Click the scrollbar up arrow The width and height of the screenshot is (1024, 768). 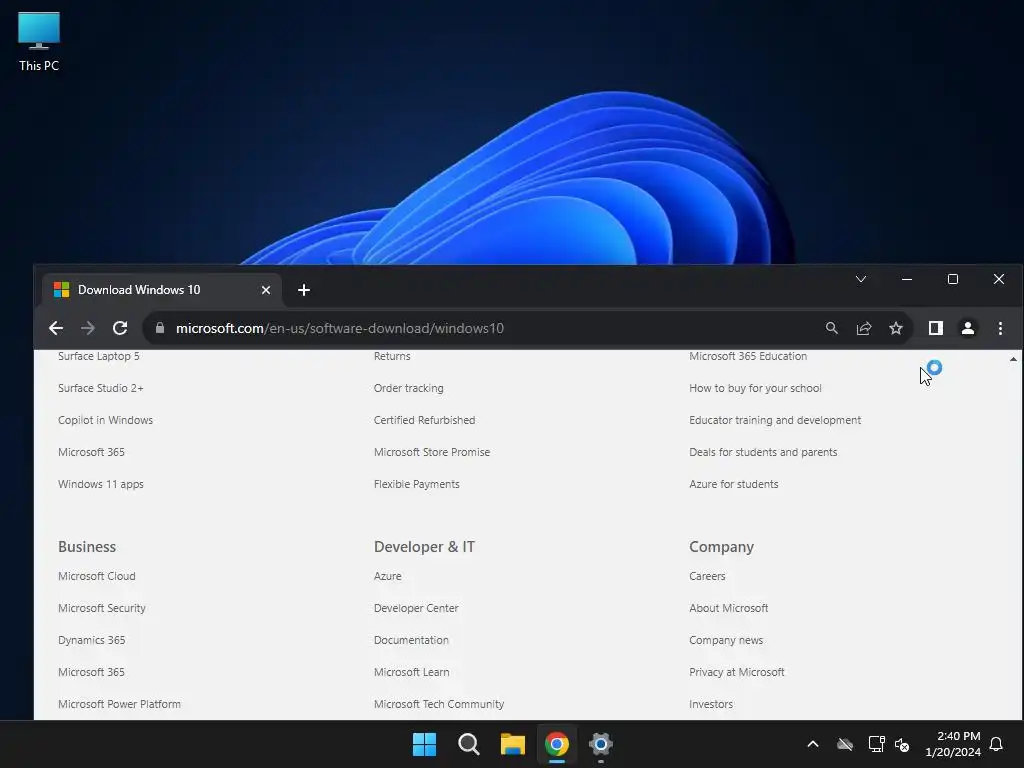1013,359
